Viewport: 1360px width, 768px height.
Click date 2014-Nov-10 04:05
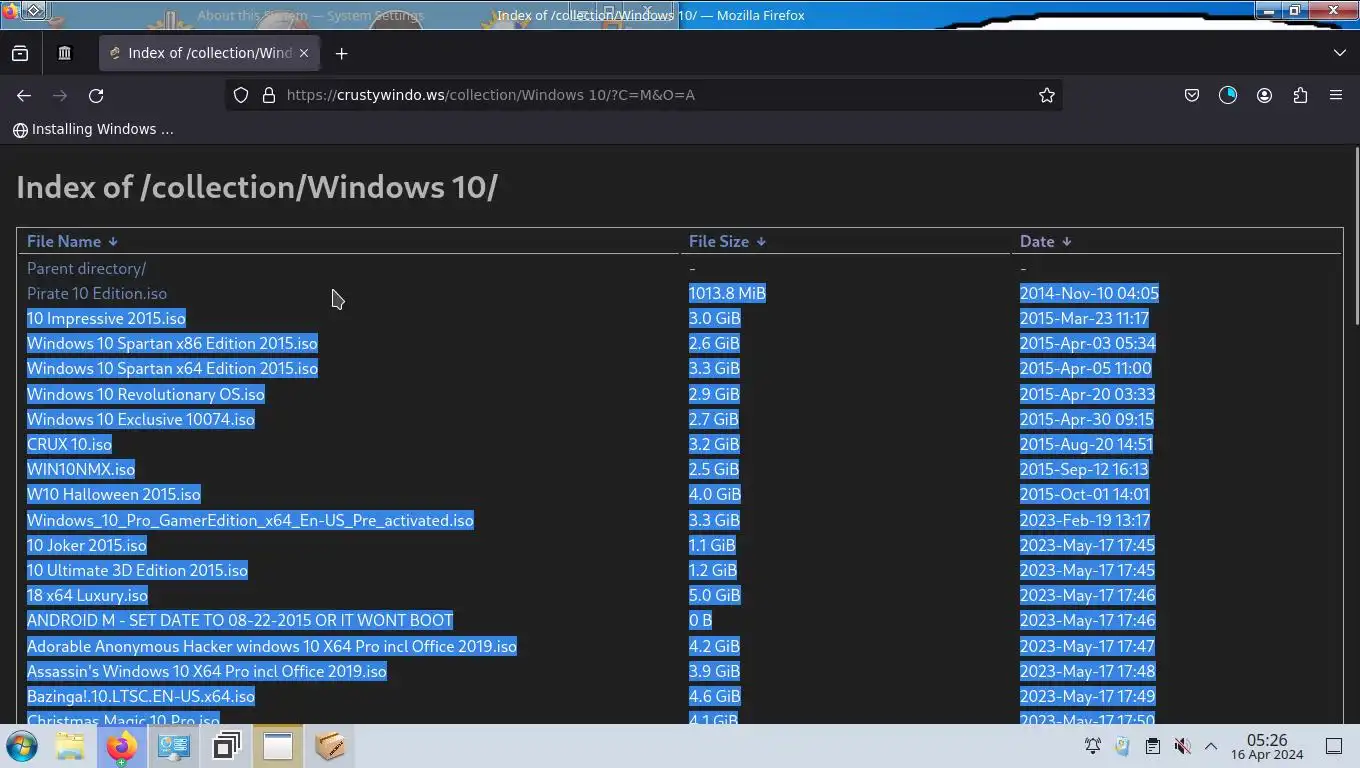click(1089, 293)
